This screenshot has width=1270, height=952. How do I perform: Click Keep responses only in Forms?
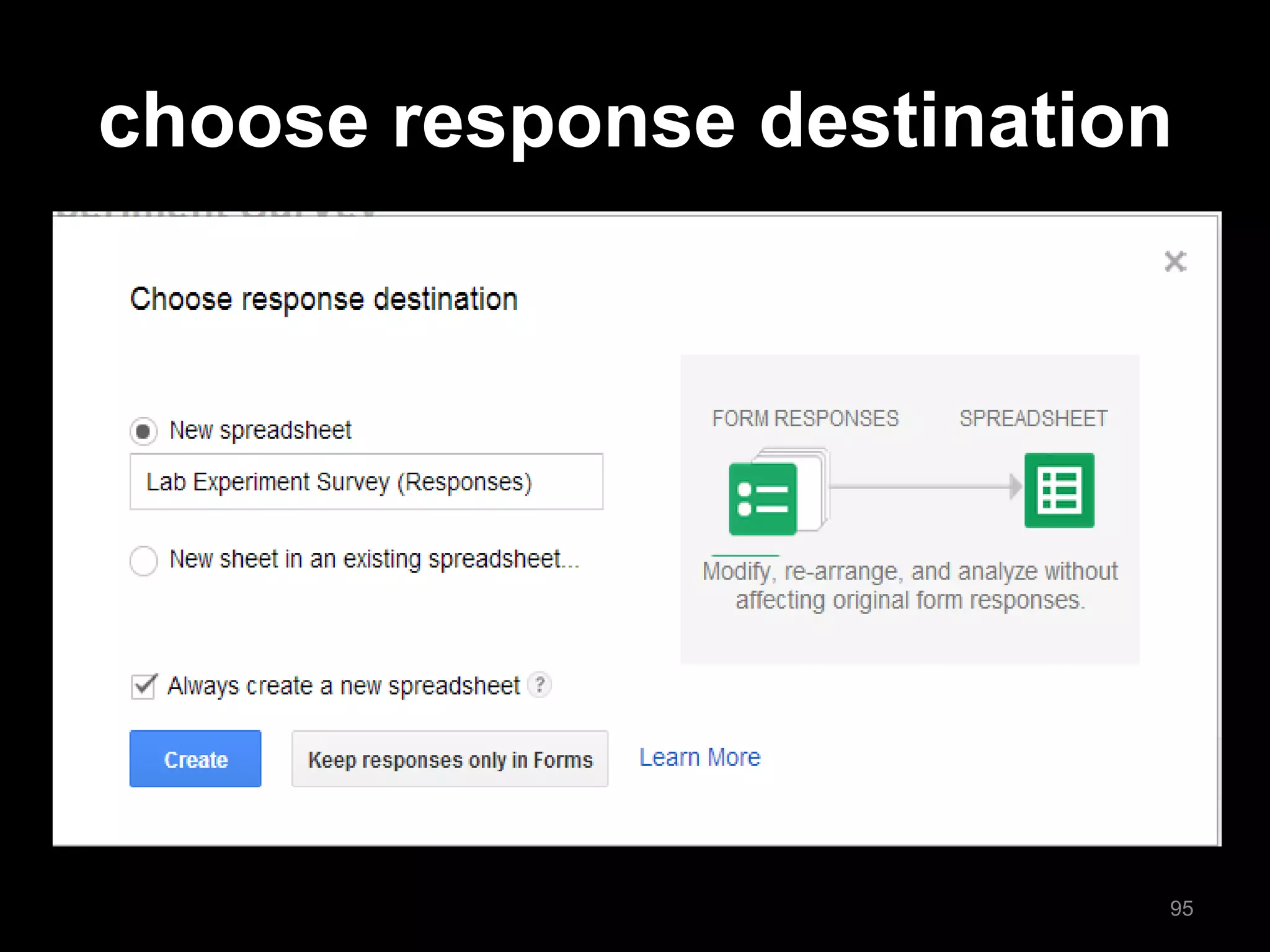point(450,759)
